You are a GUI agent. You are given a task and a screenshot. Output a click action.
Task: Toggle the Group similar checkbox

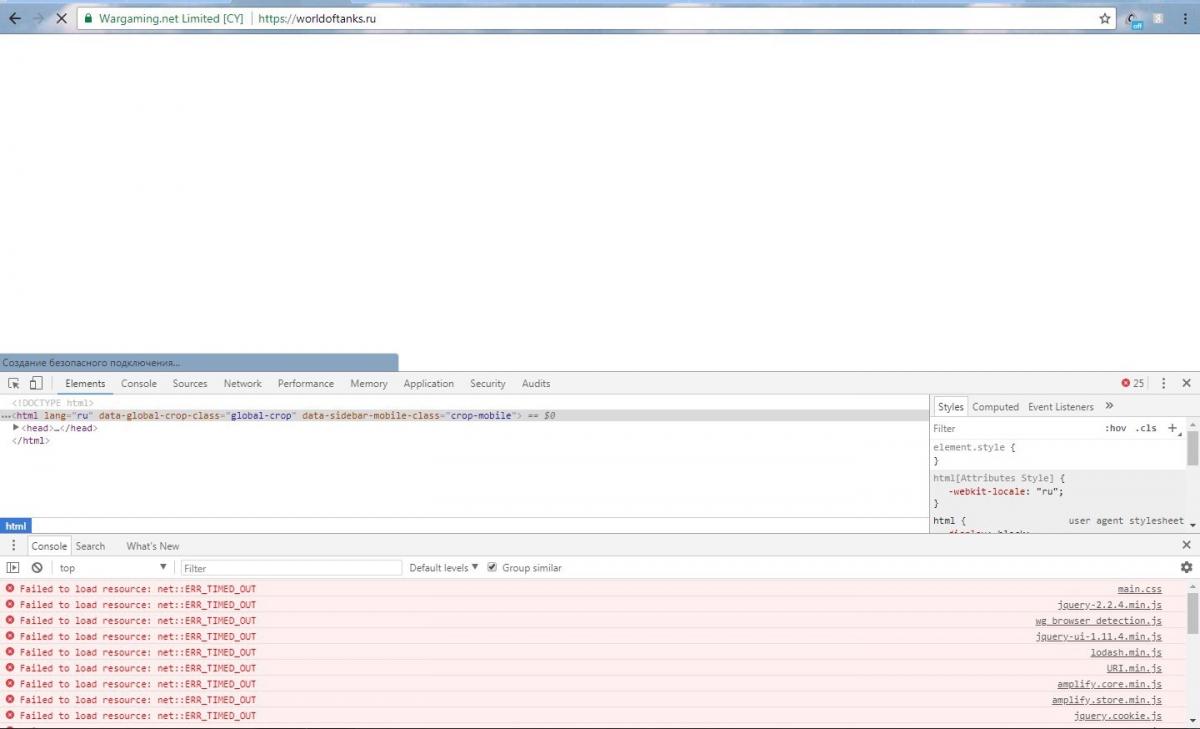pyautogui.click(x=492, y=567)
